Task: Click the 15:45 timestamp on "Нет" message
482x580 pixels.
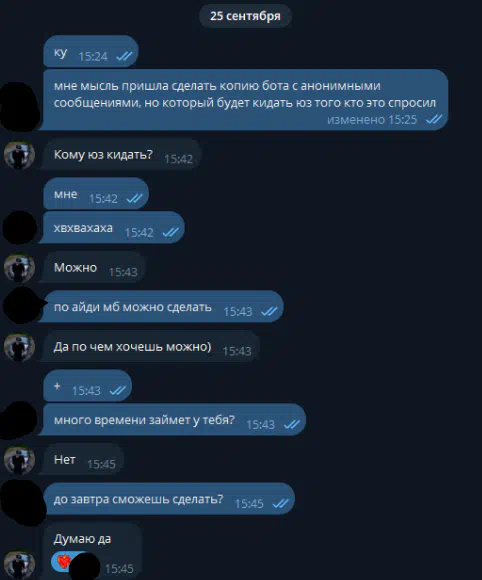Action: point(101,464)
